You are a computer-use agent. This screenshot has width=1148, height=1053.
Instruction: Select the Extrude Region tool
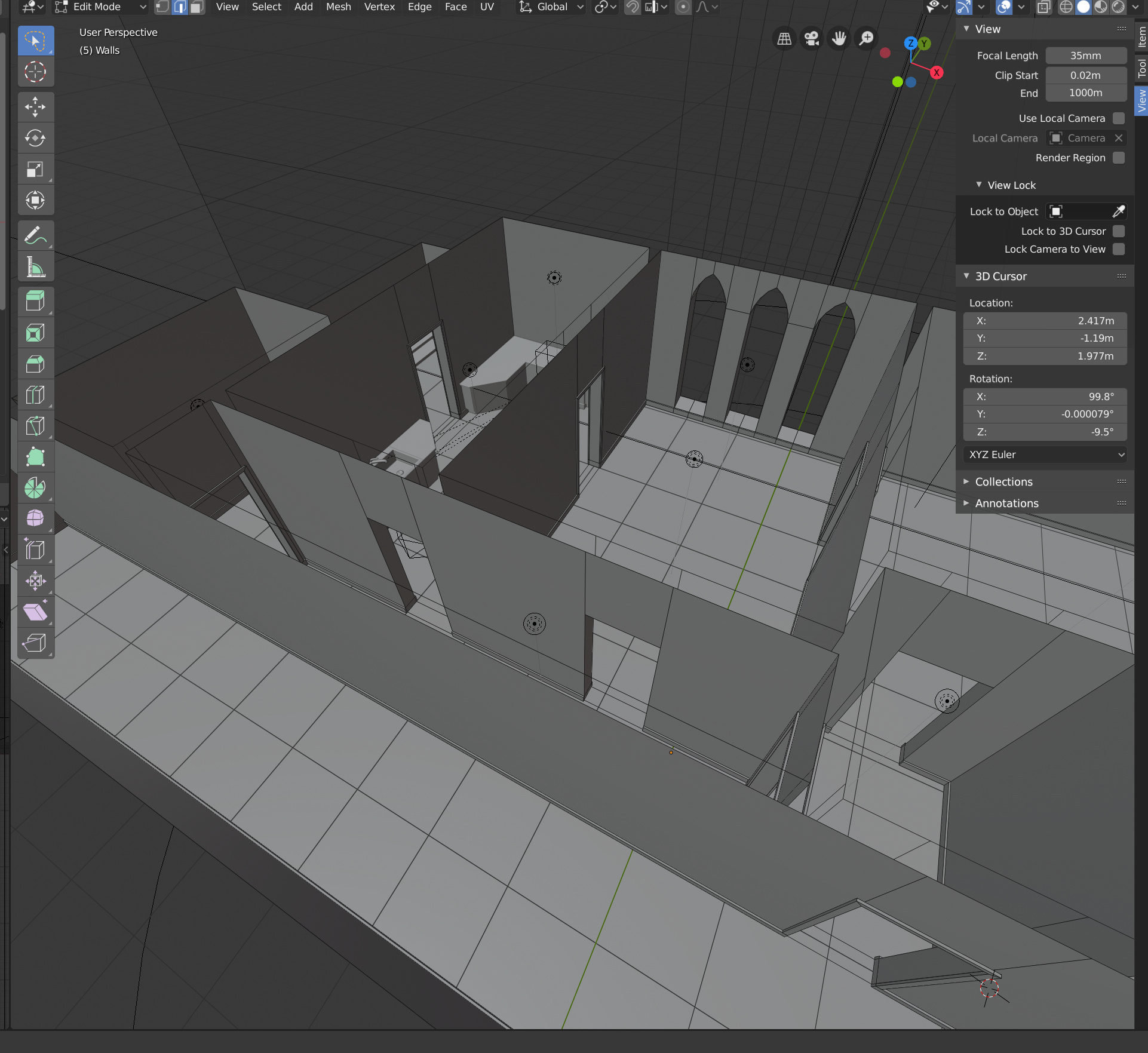pyautogui.click(x=36, y=300)
